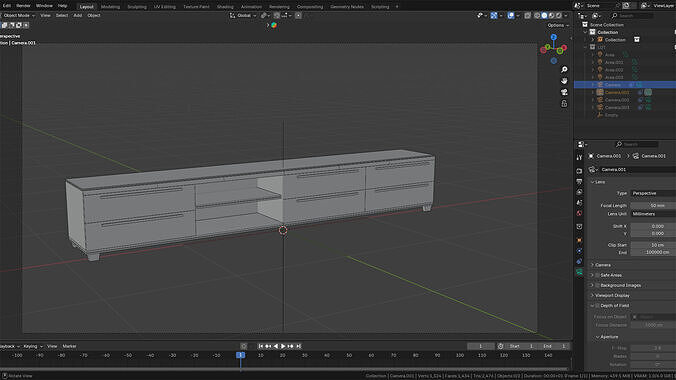
Task: Click the zoom view magnifier icon in viewport
Action: click(x=564, y=70)
